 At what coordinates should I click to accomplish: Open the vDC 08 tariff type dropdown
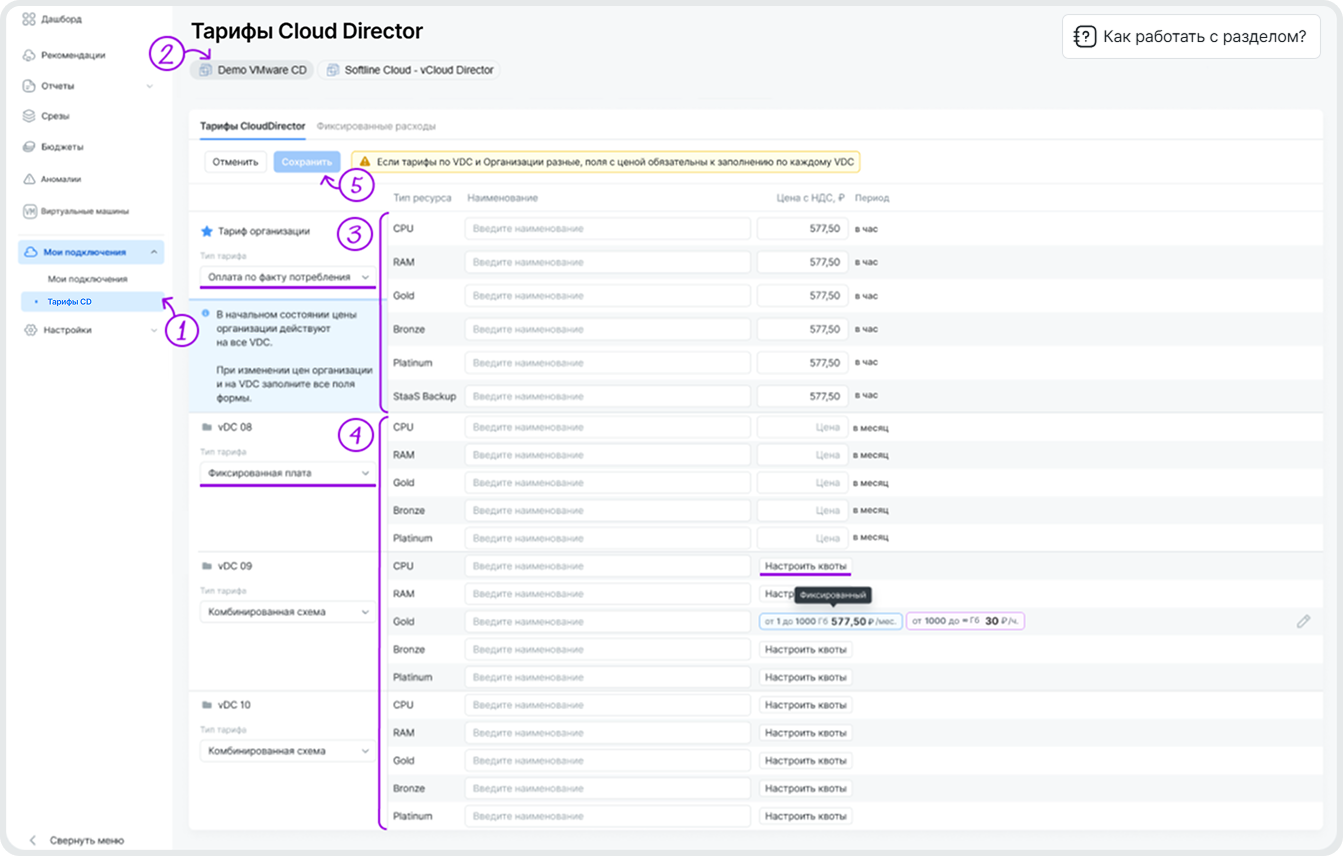tap(287, 472)
